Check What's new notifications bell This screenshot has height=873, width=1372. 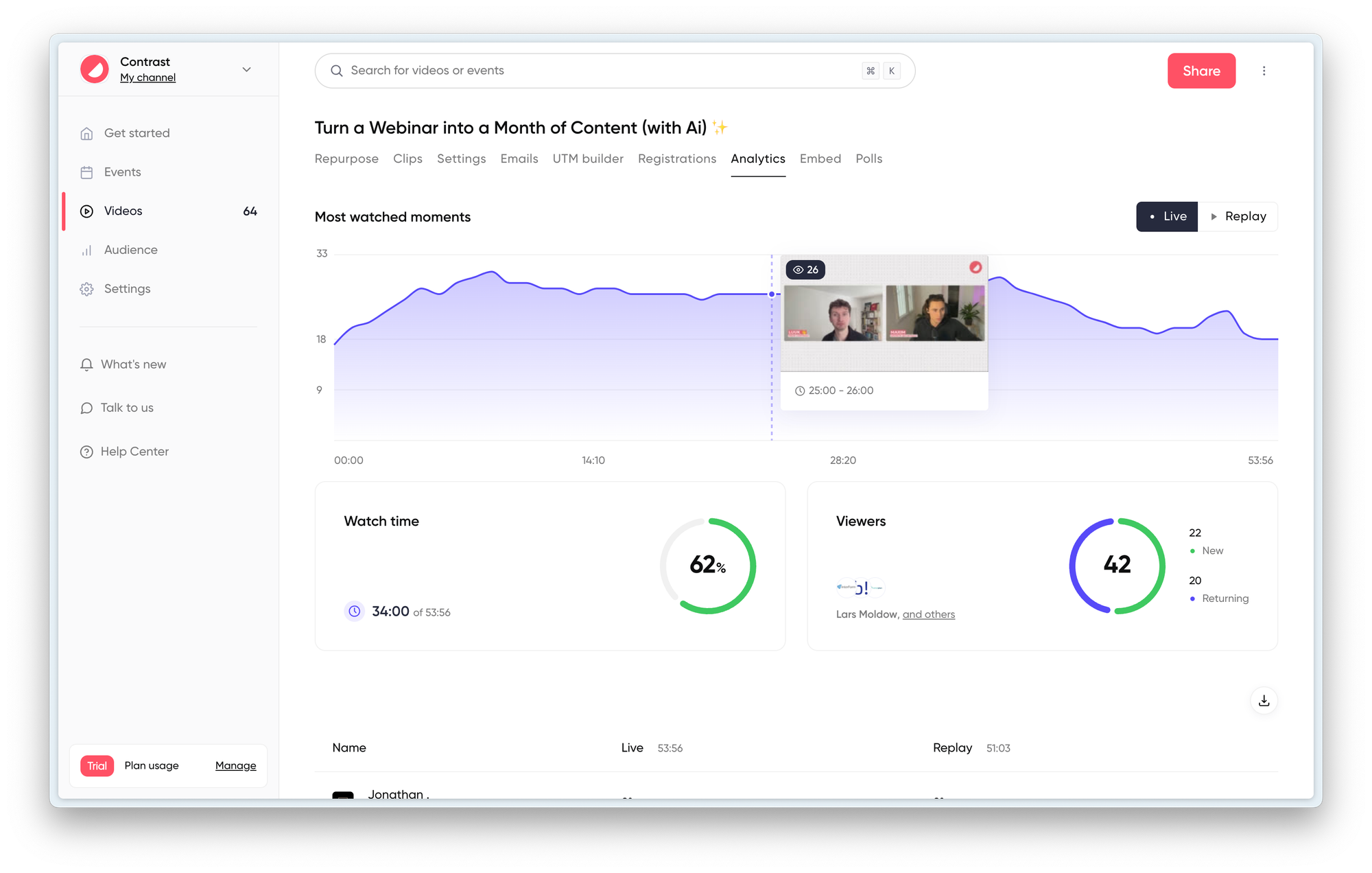[x=86, y=364]
